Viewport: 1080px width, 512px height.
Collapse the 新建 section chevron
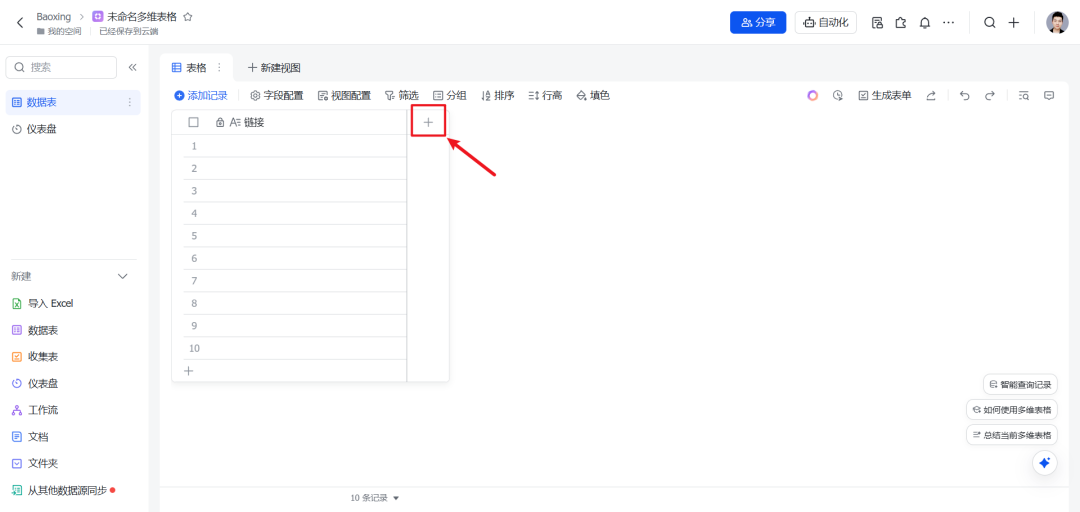click(123, 276)
